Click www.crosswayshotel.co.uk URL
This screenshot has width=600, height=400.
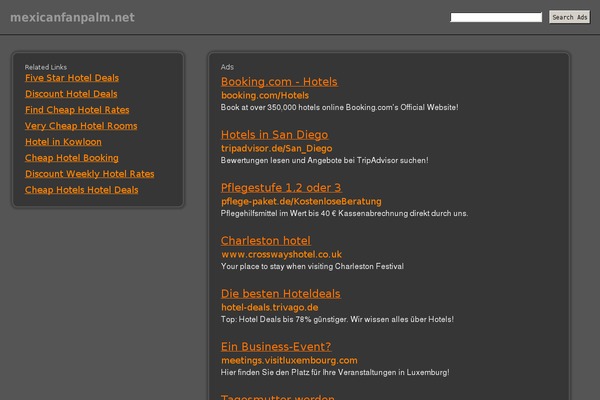click(282, 254)
